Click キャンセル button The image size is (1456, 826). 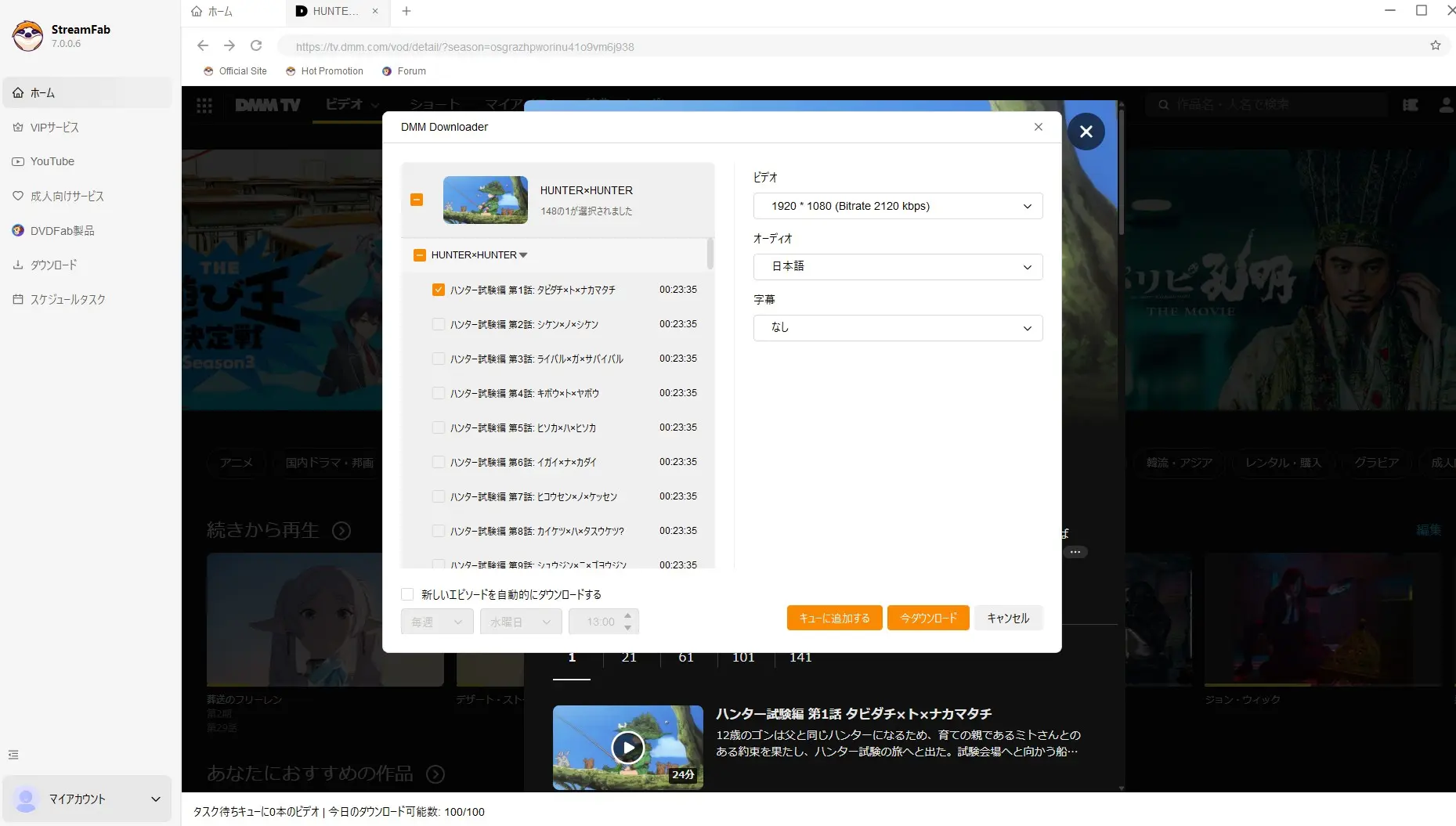tap(1008, 618)
